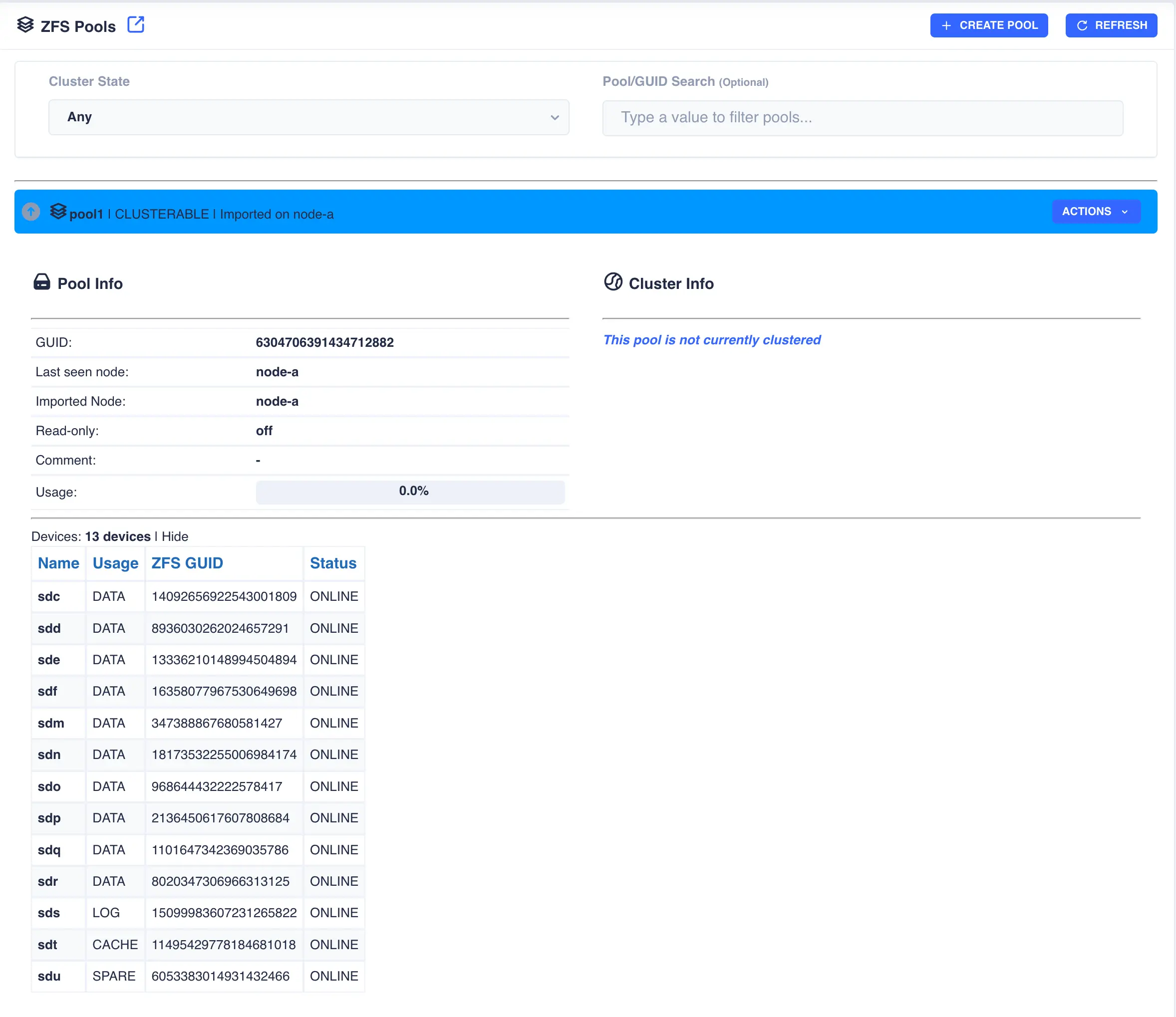1176x1017 pixels.
Task: Click the ZFS Pools layers icon
Action: point(25,24)
